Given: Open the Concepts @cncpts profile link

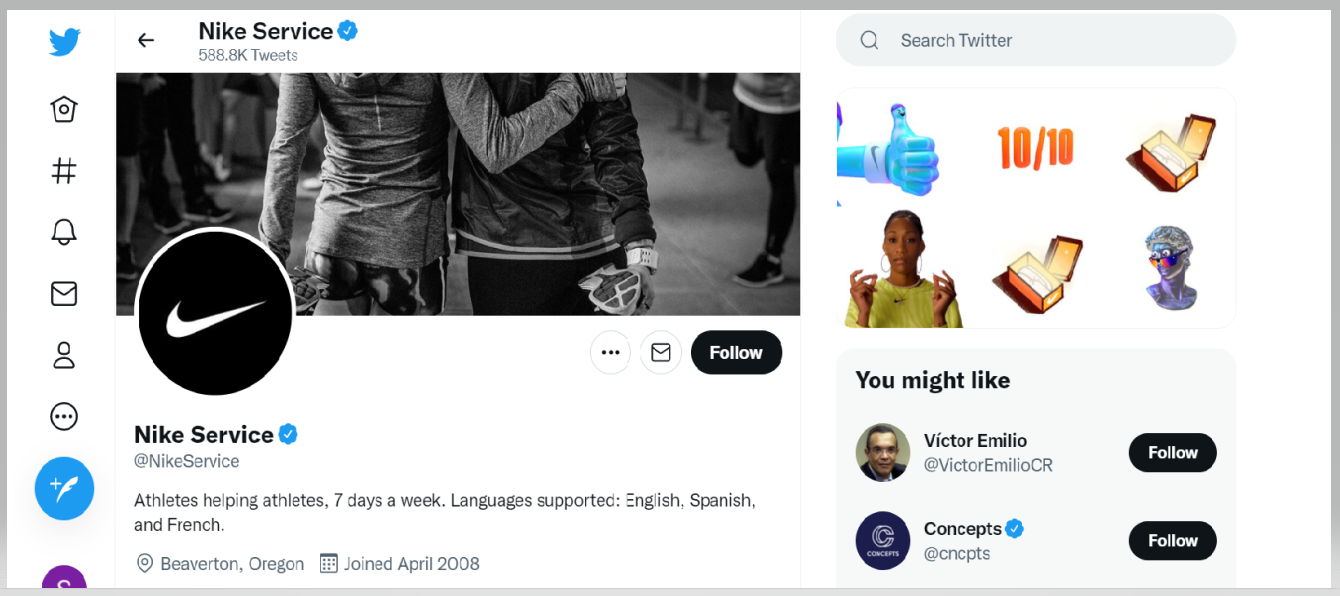Looking at the screenshot, I should click(x=957, y=553).
